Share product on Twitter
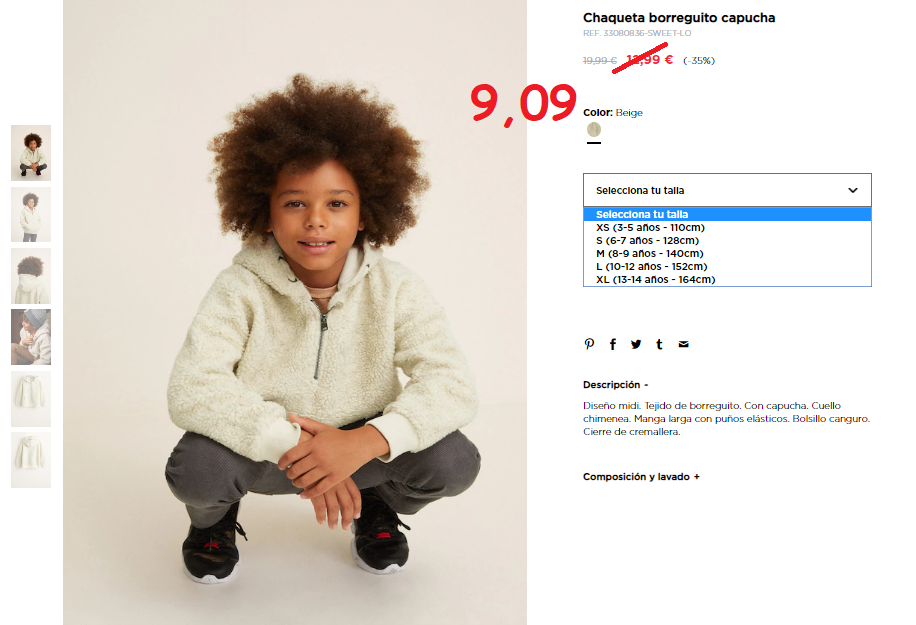This screenshot has width=916, height=625. [x=636, y=344]
